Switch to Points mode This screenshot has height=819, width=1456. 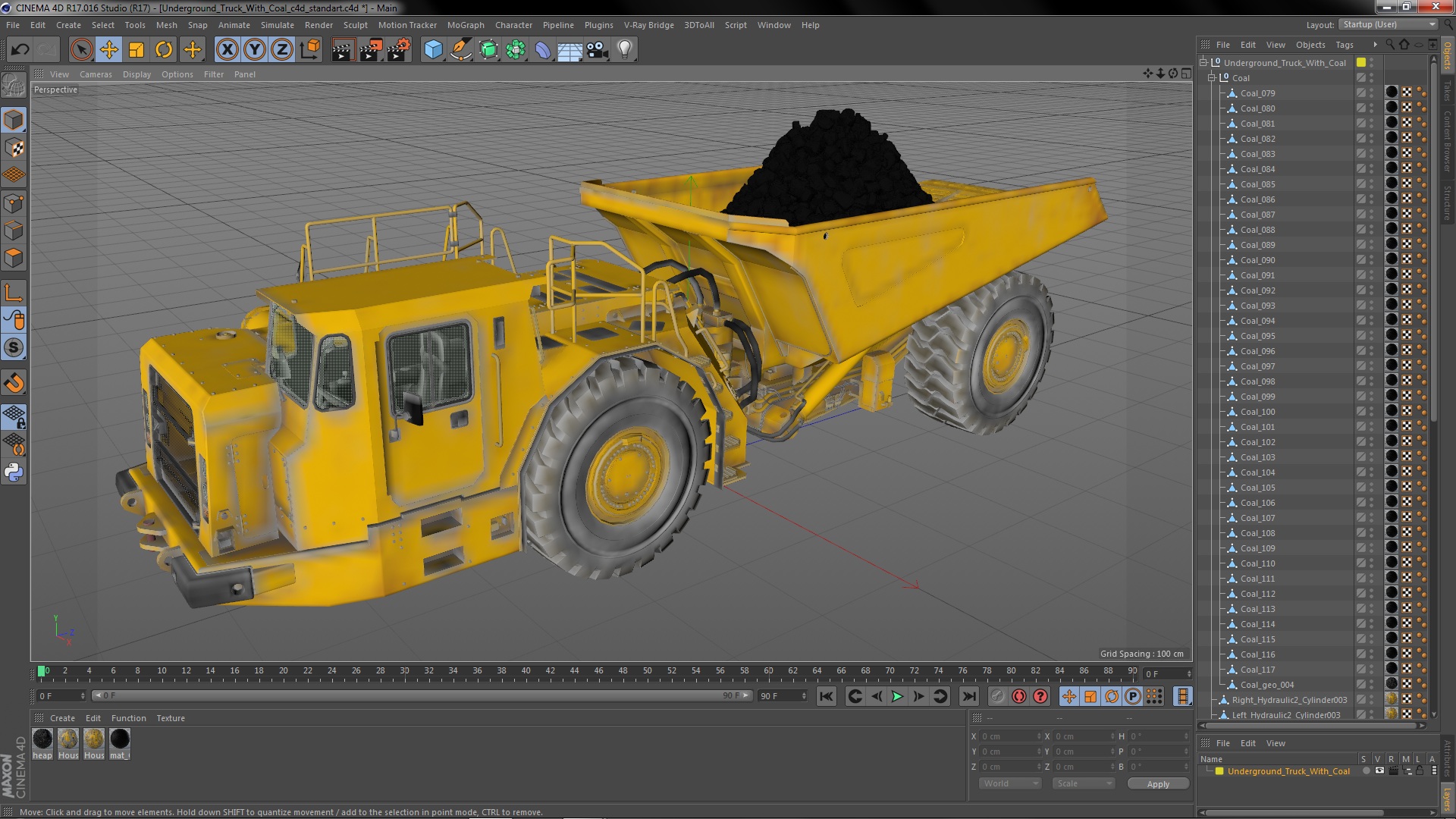14,203
